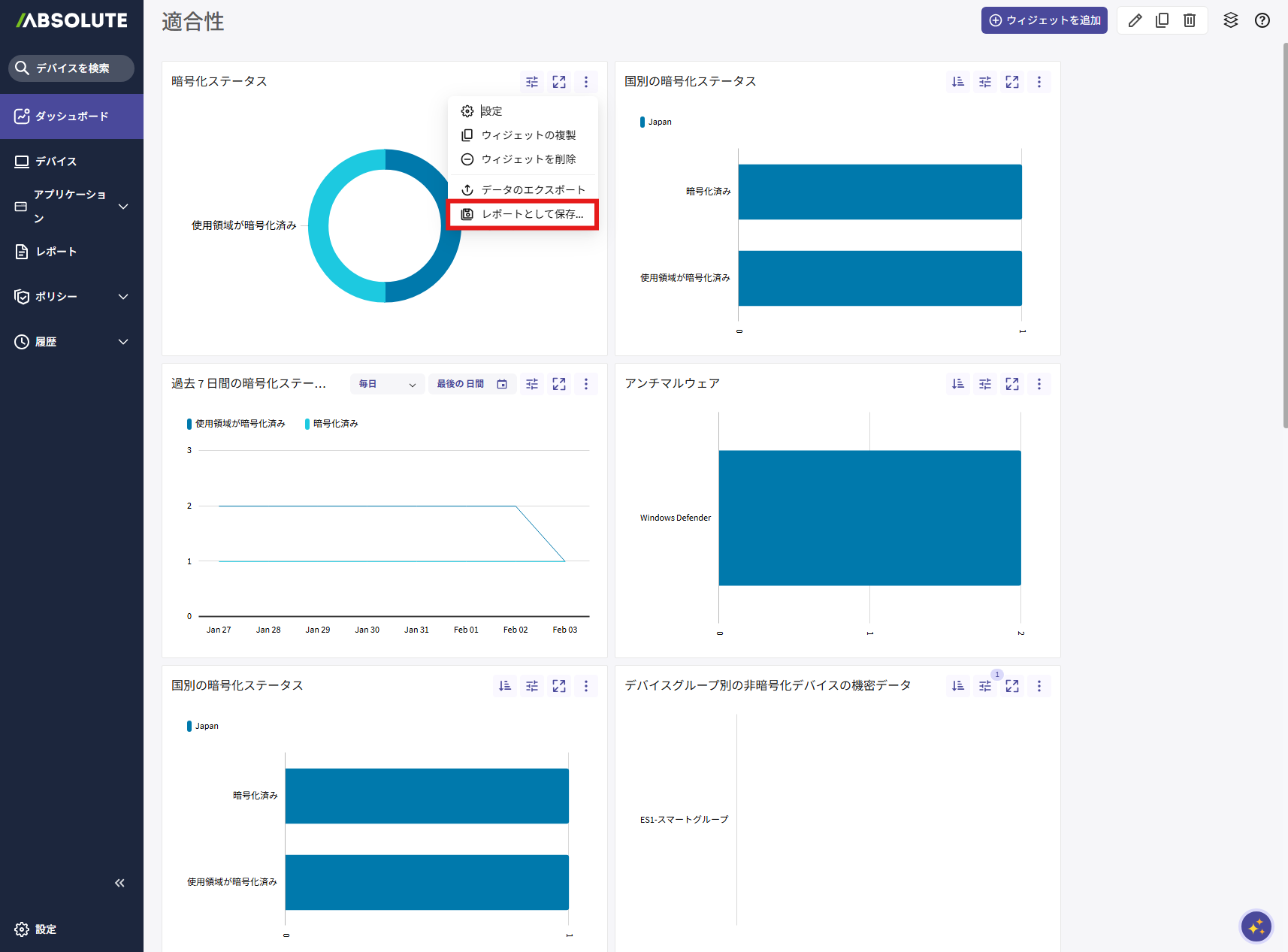Open the help question mark icon
This screenshot has width=1288, height=952.
pyautogui.click(x=1262, y=20)
